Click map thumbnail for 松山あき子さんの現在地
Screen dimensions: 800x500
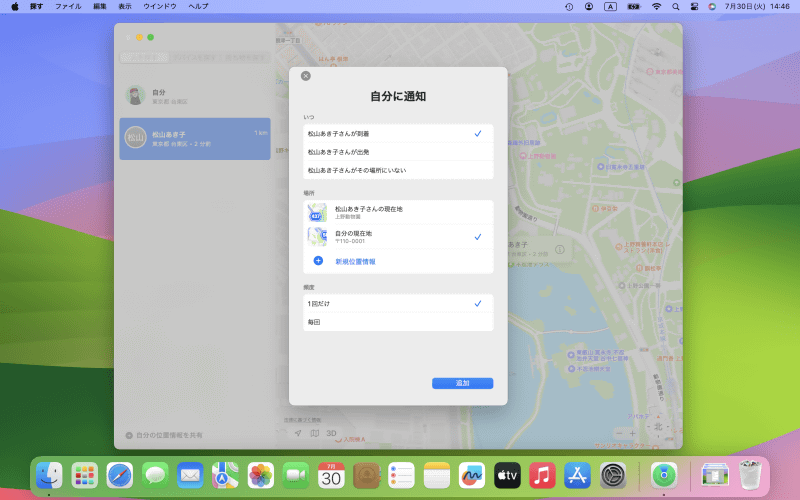pyautogui.click(x=317, y=212)
